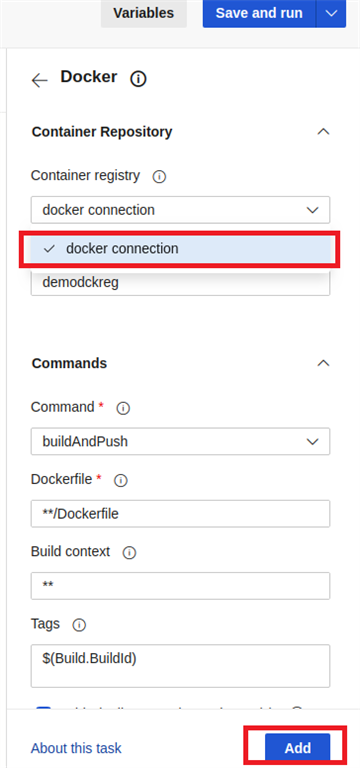The width and height of the screenshot is (360, 768).
Task: Show Build context info icon
Action: (x=129, y=553)
